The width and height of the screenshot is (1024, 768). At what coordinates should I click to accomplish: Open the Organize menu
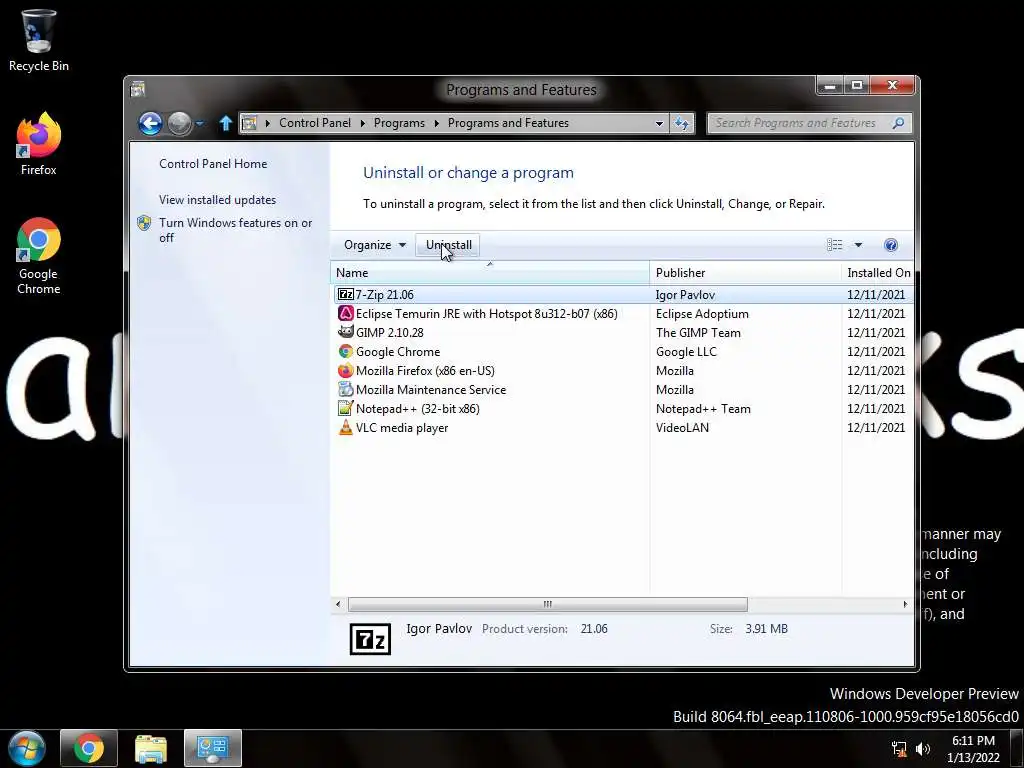[375, 245]
